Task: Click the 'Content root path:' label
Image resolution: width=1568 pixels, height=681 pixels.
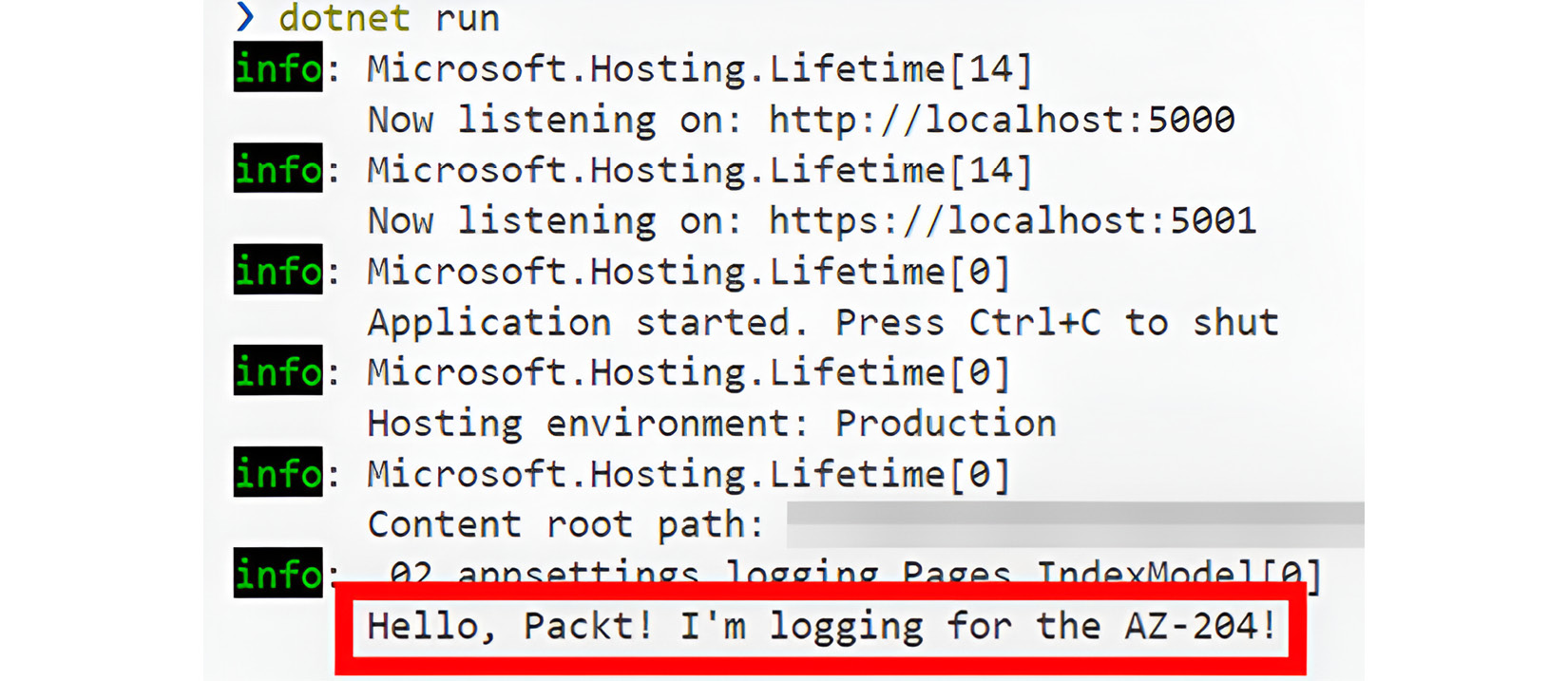Action: (x=566, y=524)
